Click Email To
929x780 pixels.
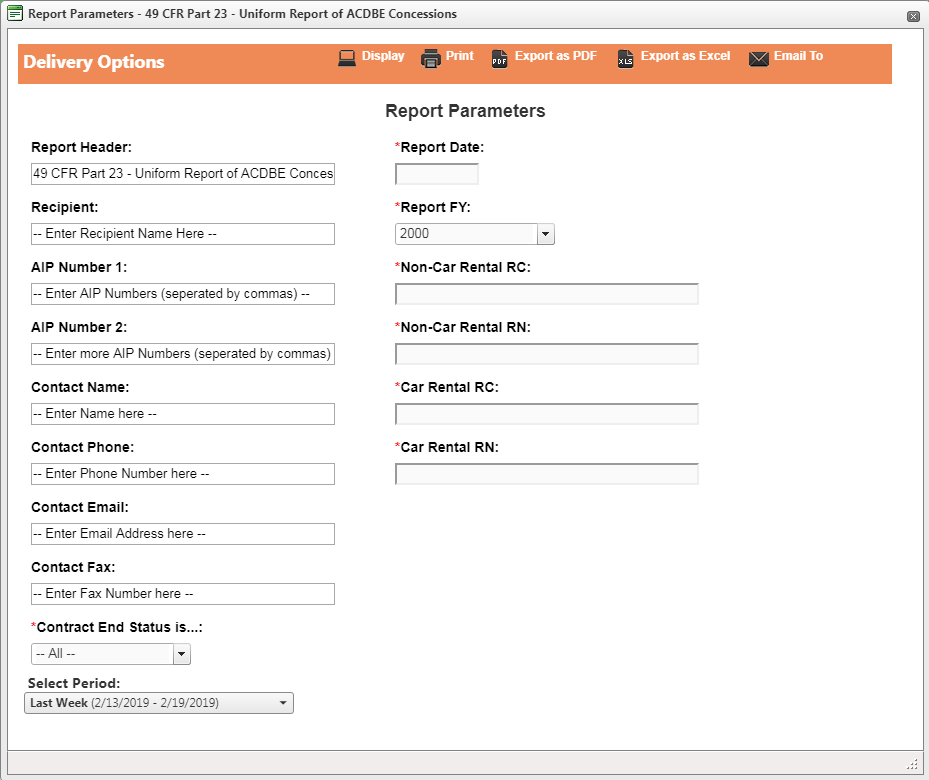(797, 56)
